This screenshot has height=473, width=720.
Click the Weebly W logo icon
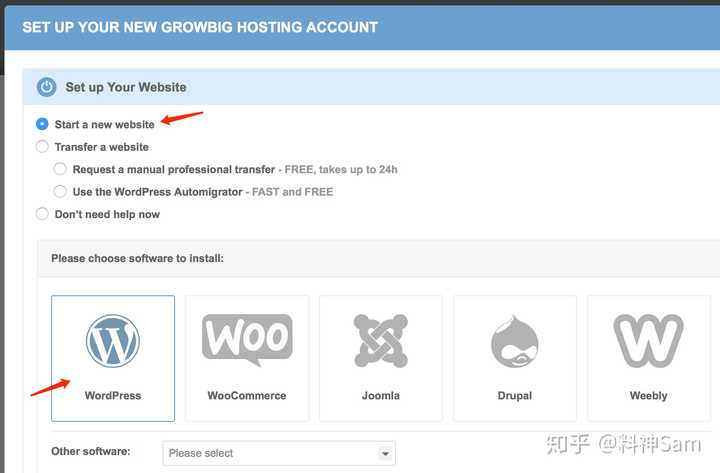click(x=648, y=341)
